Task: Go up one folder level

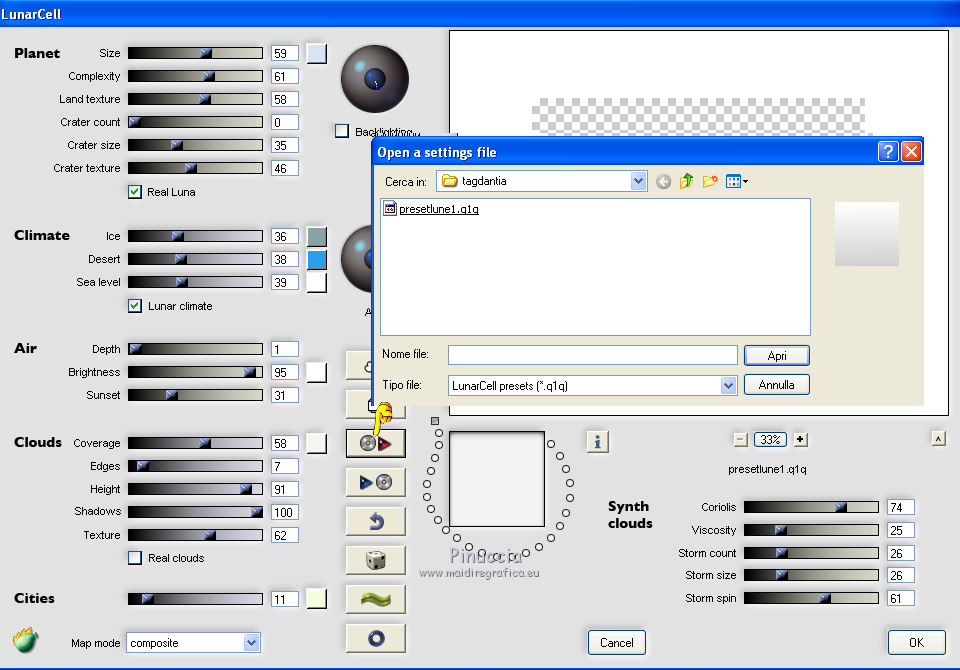Action: (686, 181)
